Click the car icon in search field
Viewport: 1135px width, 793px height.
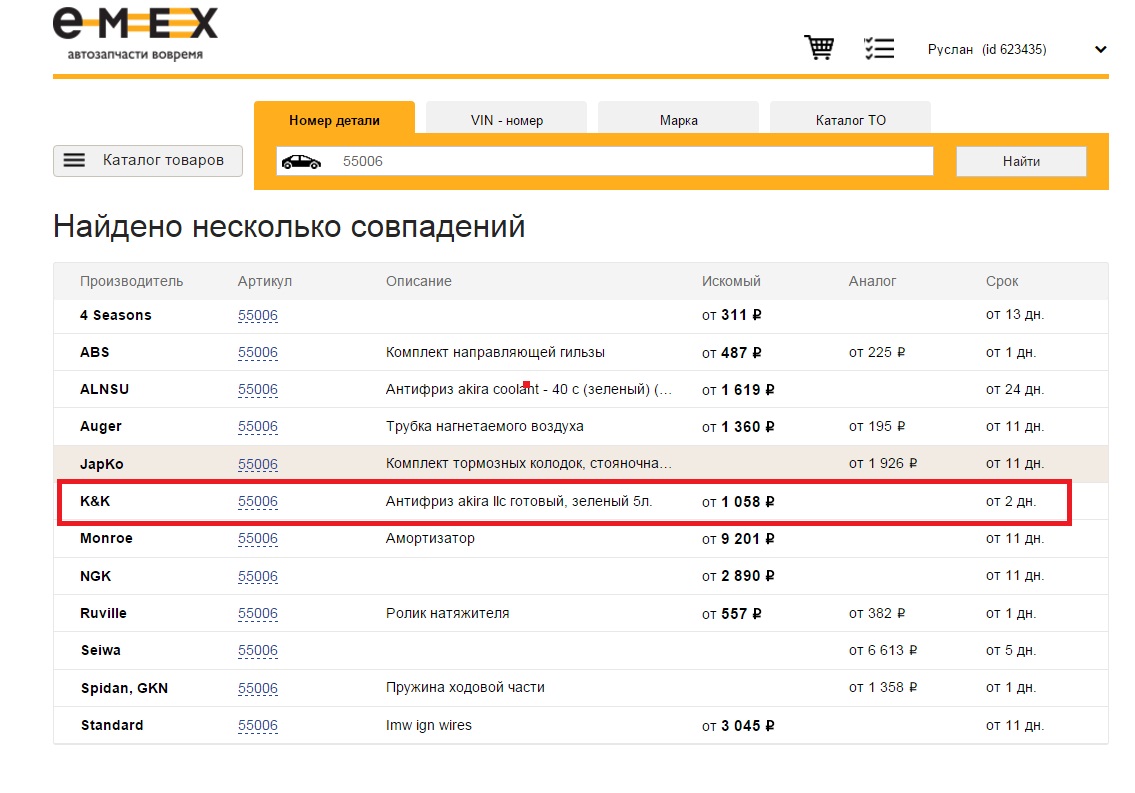[x=301, y=161]
